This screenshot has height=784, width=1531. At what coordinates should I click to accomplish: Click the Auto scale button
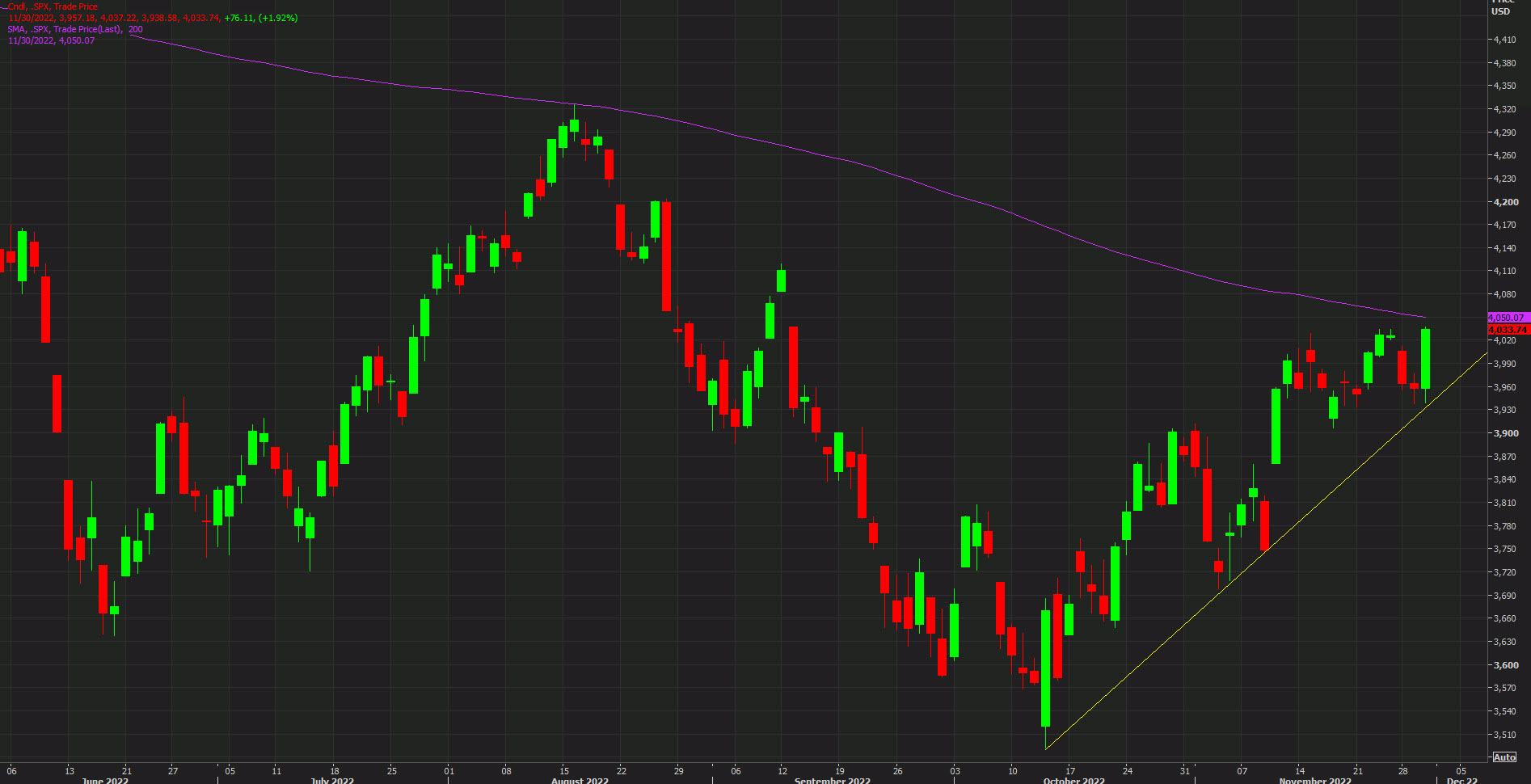[1506, 757]
